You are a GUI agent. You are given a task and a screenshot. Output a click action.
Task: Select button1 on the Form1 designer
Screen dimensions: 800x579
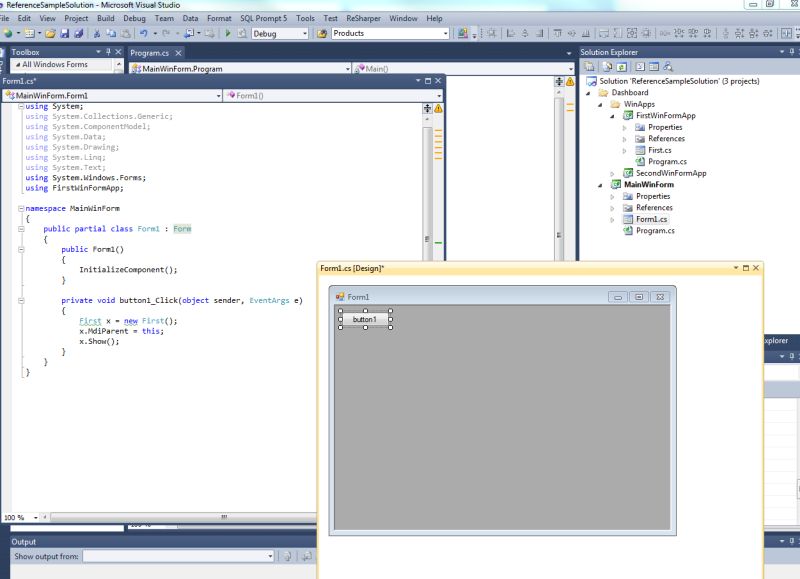point(365,319)
